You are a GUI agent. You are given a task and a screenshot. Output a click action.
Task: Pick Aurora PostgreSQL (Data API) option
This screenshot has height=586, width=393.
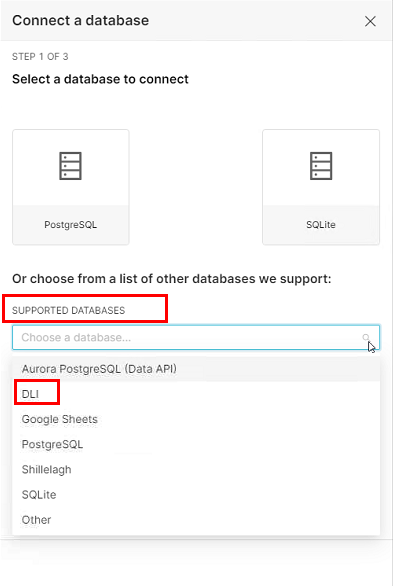coord(196,369)
